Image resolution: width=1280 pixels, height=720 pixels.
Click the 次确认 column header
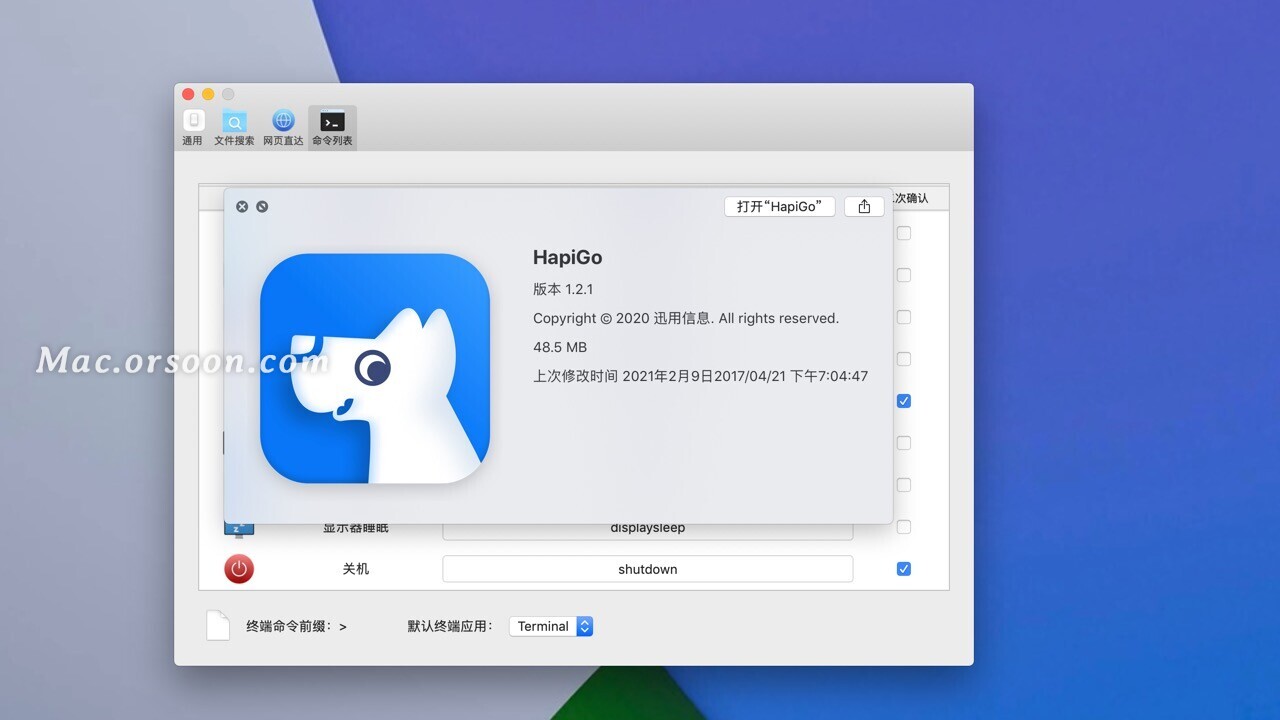[910, 198]
